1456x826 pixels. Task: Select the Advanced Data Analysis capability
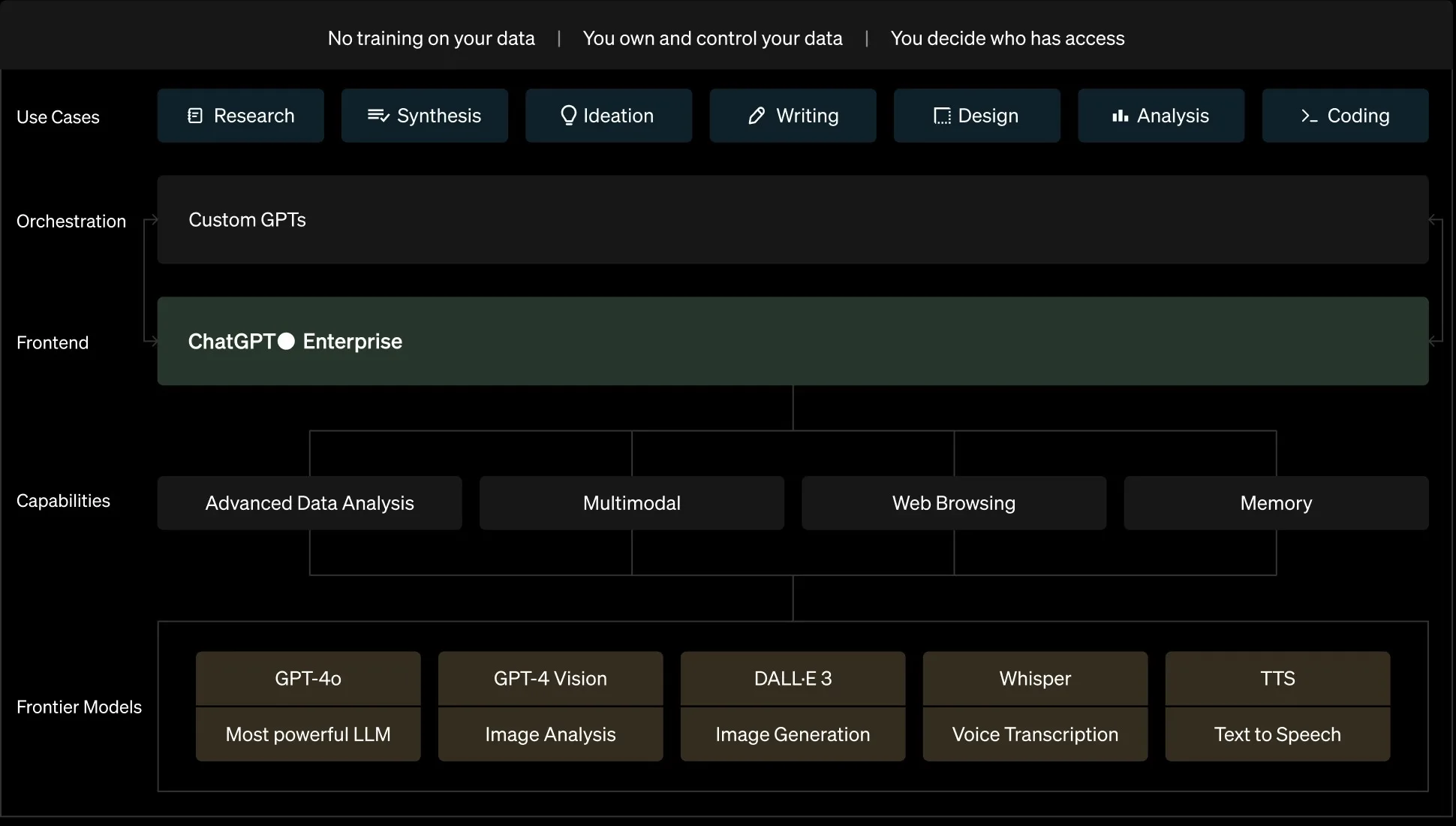click(310, 503)
